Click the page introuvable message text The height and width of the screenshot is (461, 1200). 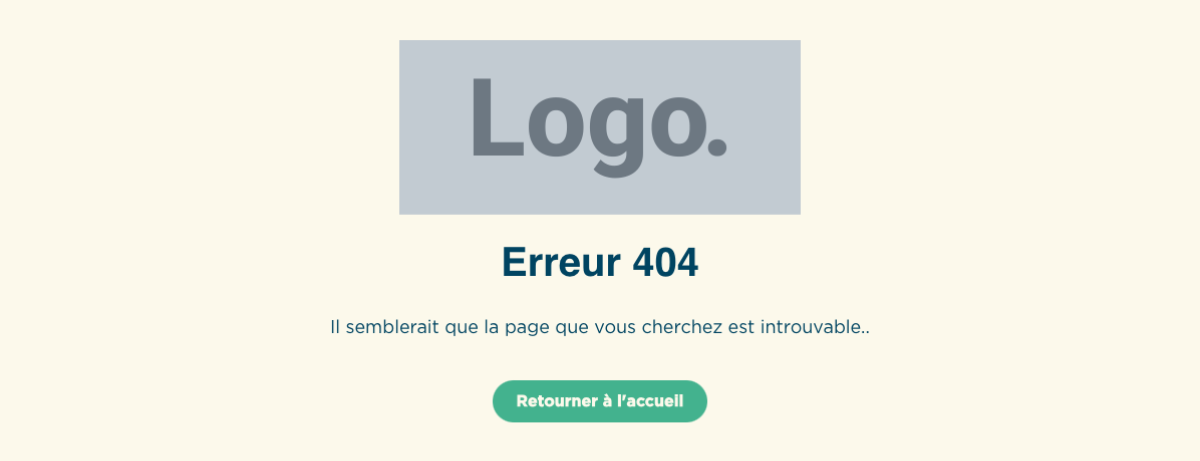tap(600, 327)
